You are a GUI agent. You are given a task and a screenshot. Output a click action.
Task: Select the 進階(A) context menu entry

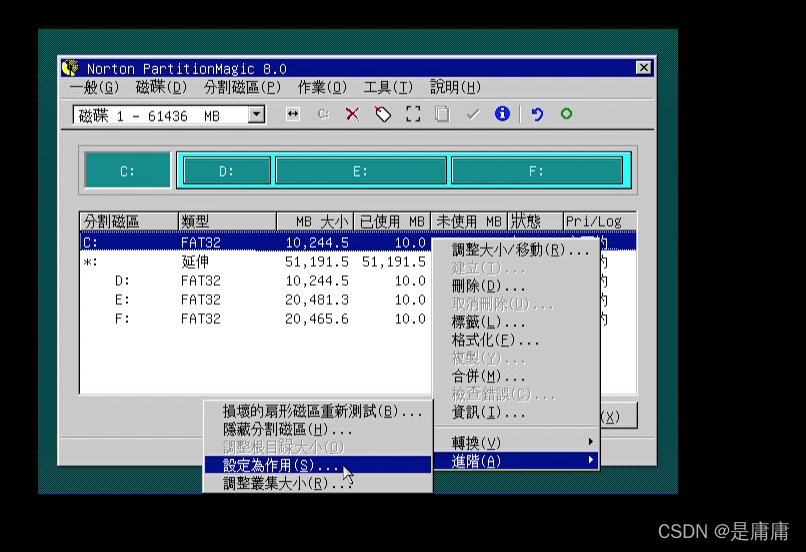(517, 461)
